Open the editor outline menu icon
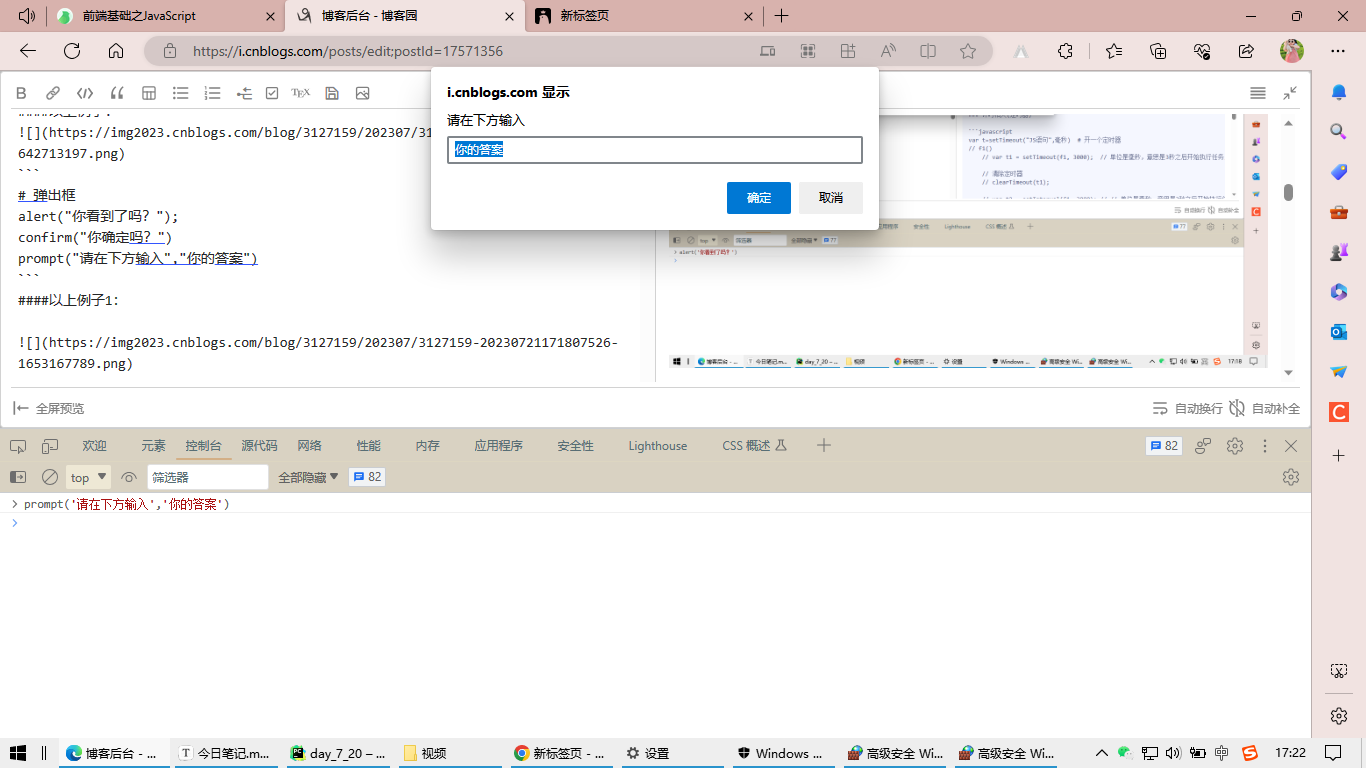1366x768 pixels. coord(1258,93)
